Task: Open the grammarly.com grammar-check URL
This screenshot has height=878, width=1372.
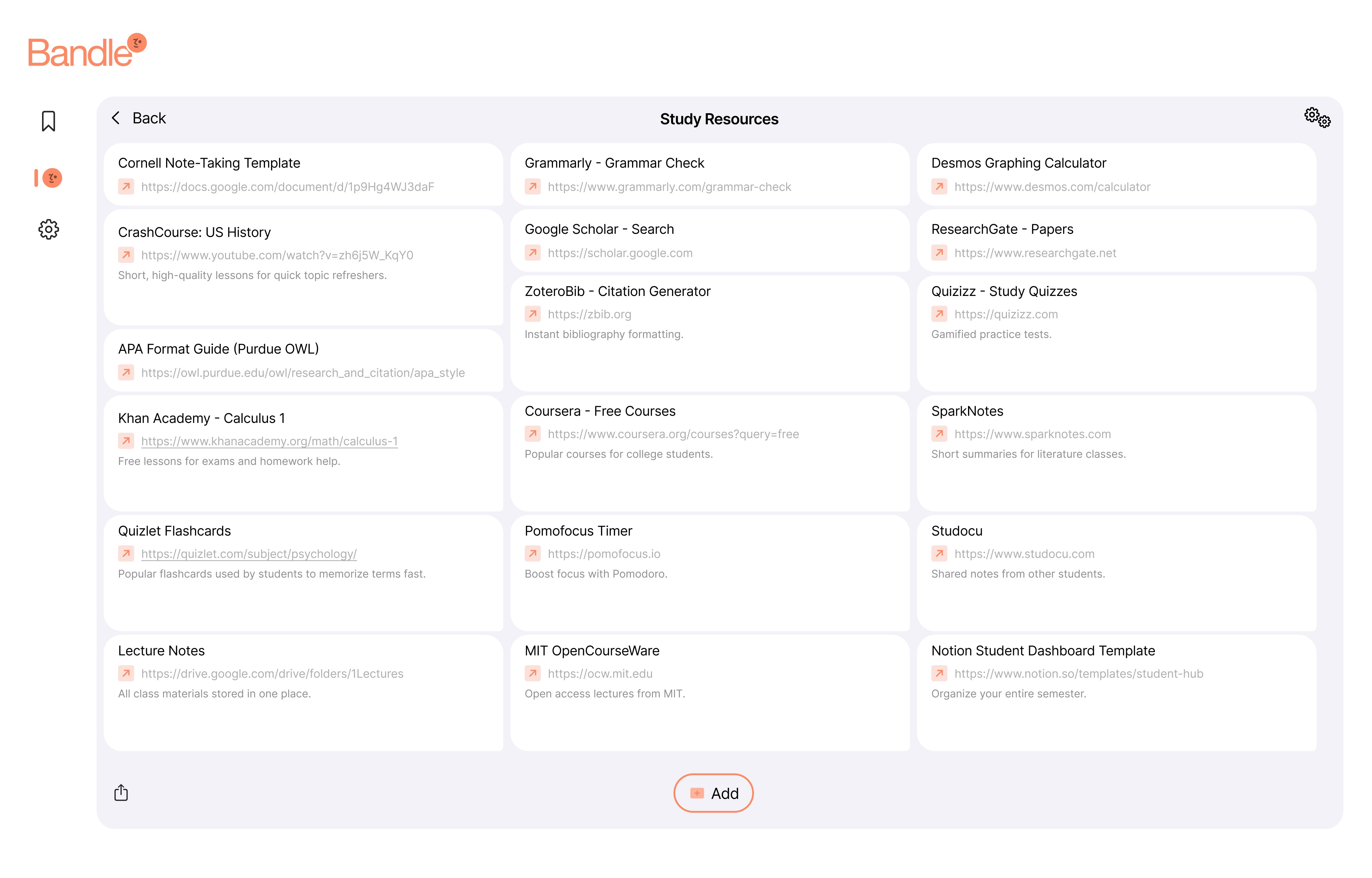Action: (x=670, y=187)
